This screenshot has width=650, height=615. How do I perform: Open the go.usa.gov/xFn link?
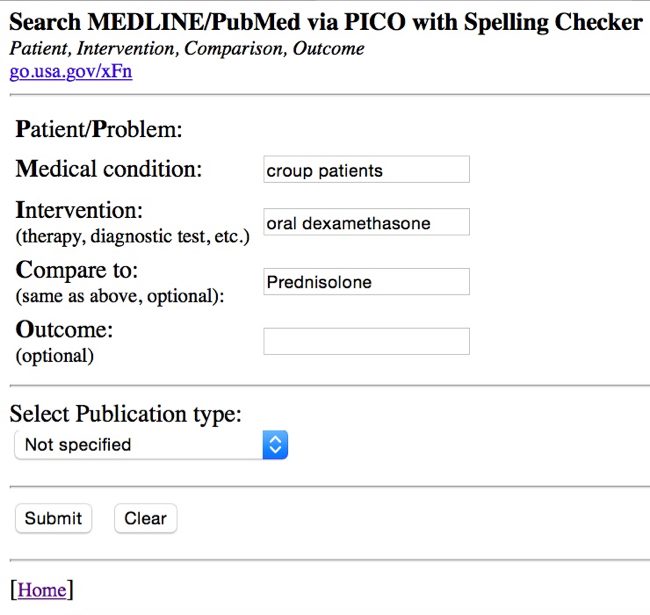(70, 71)
